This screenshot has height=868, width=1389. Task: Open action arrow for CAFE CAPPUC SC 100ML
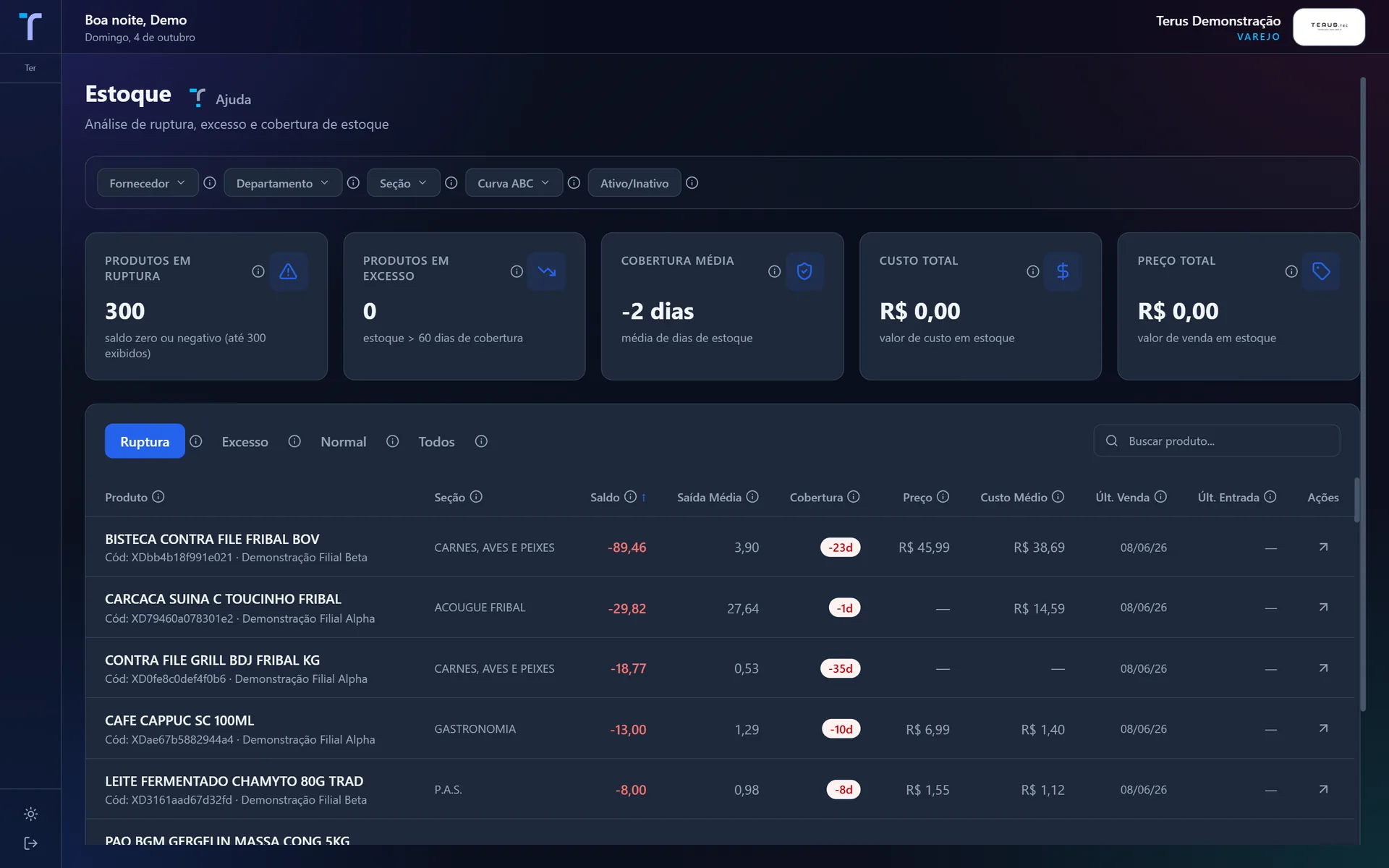[1323, 728]
